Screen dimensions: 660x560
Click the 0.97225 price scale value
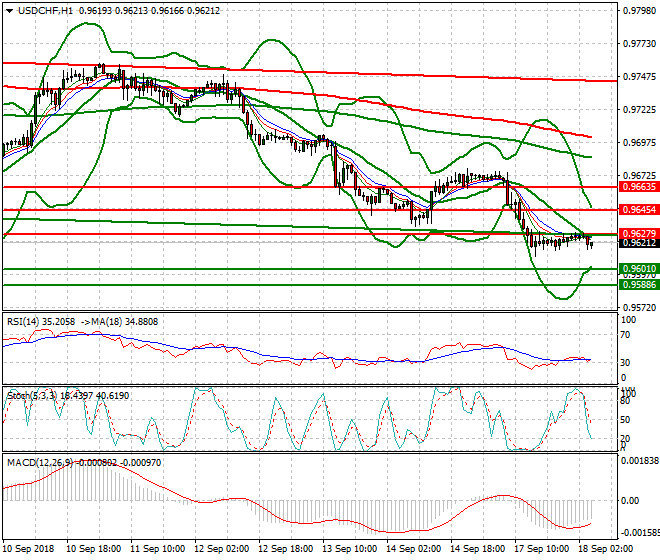[639, 109]
